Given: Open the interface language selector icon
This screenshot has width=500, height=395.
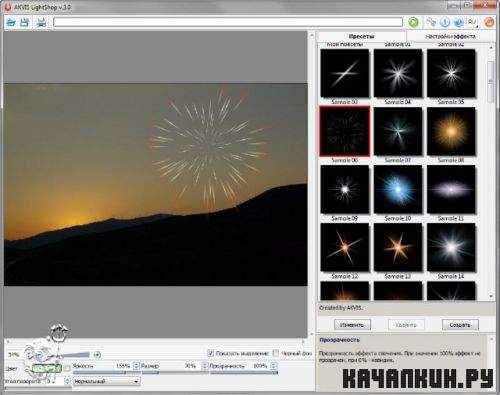Looking at the screenshot, I should click(x=473, y=23).
